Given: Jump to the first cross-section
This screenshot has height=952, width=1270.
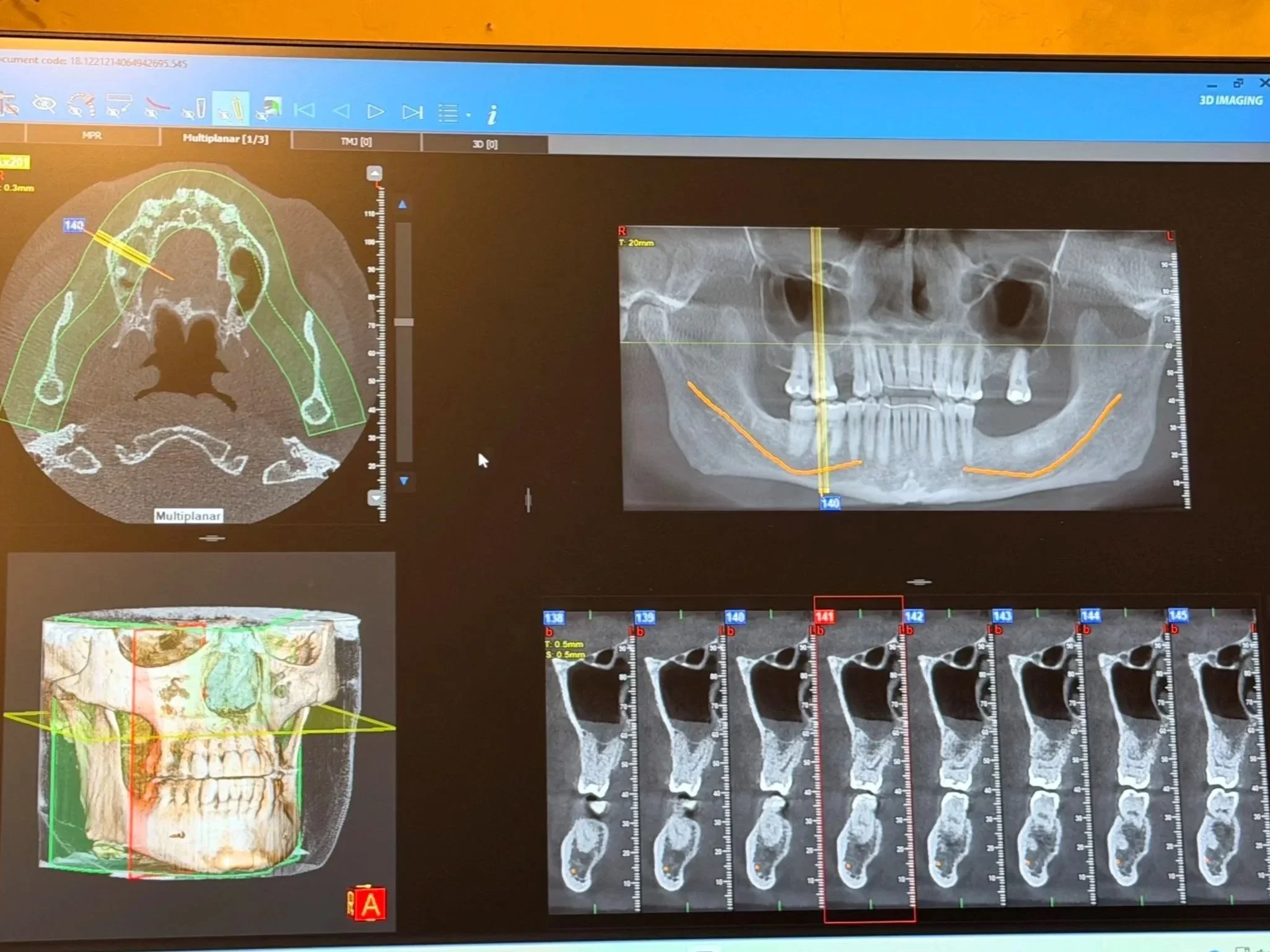Looking at the screenshot, I should click(304, 111).
